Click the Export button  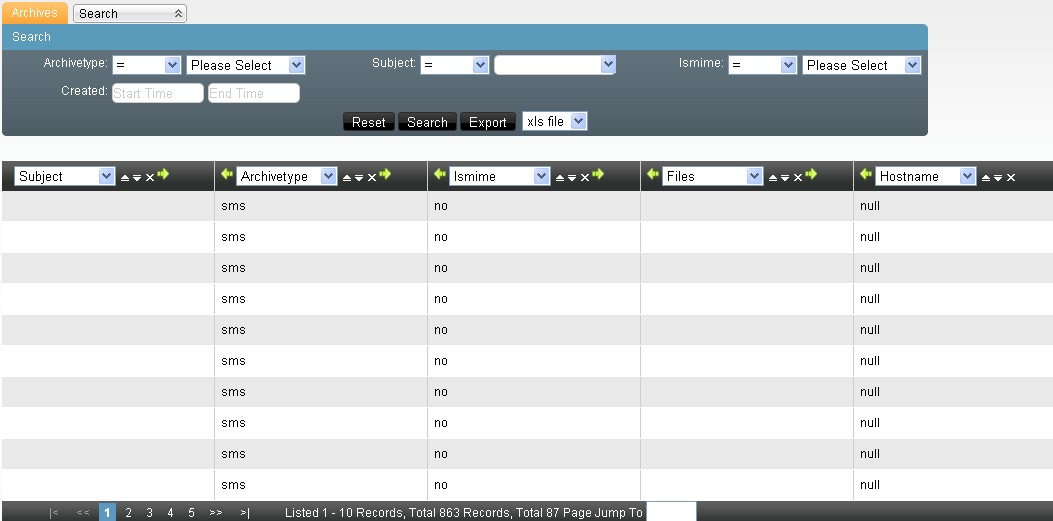[x=487, y=122]
